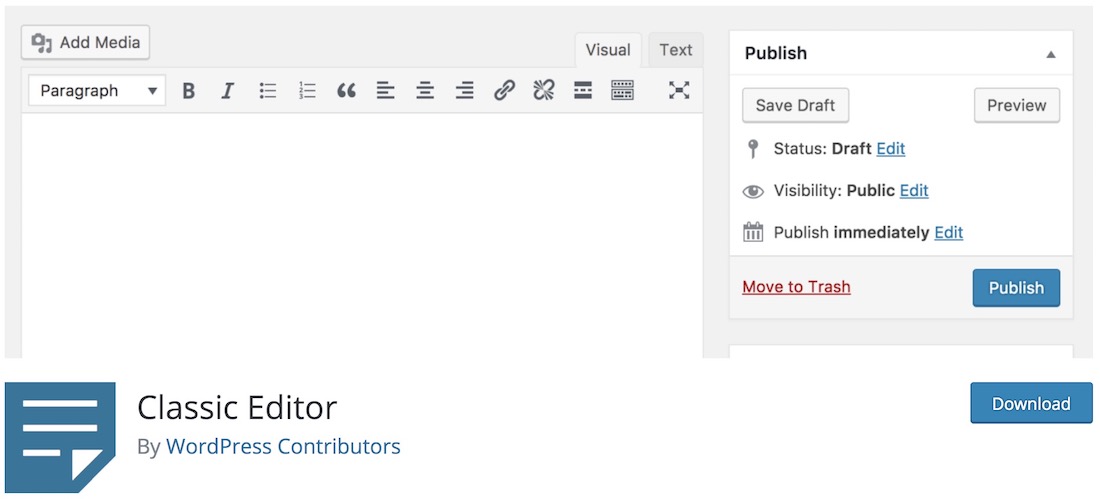This screenshot has height=499, width=1100.
Task: Toggle bold formatting in the editor toolbar
Action: click(x=188, y=91)
